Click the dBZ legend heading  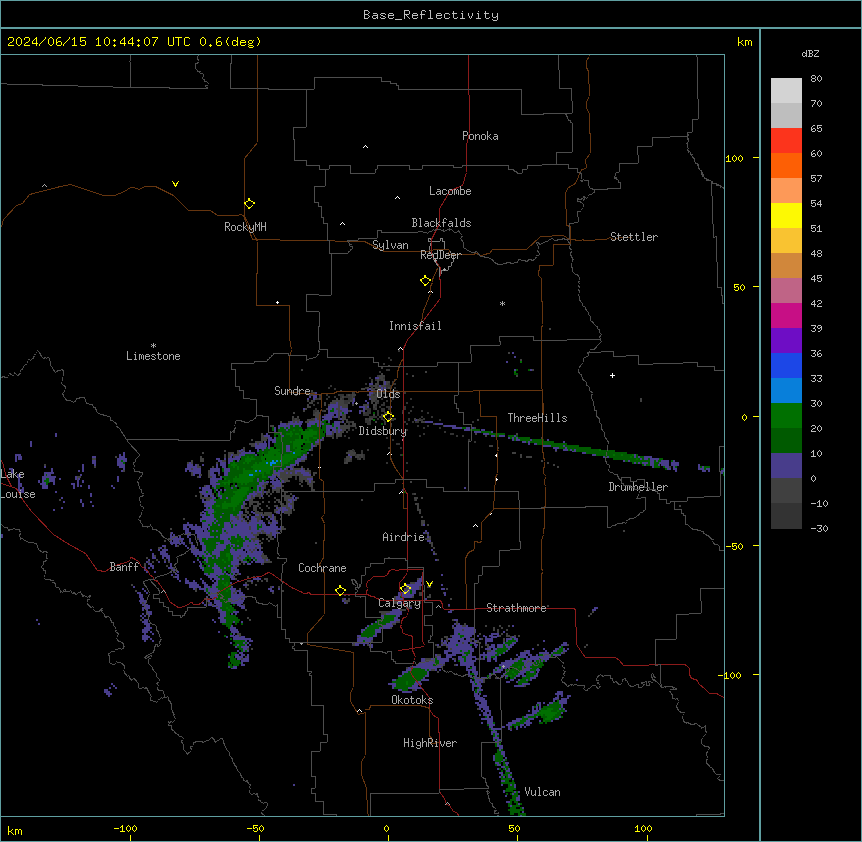tap(810, 53)
